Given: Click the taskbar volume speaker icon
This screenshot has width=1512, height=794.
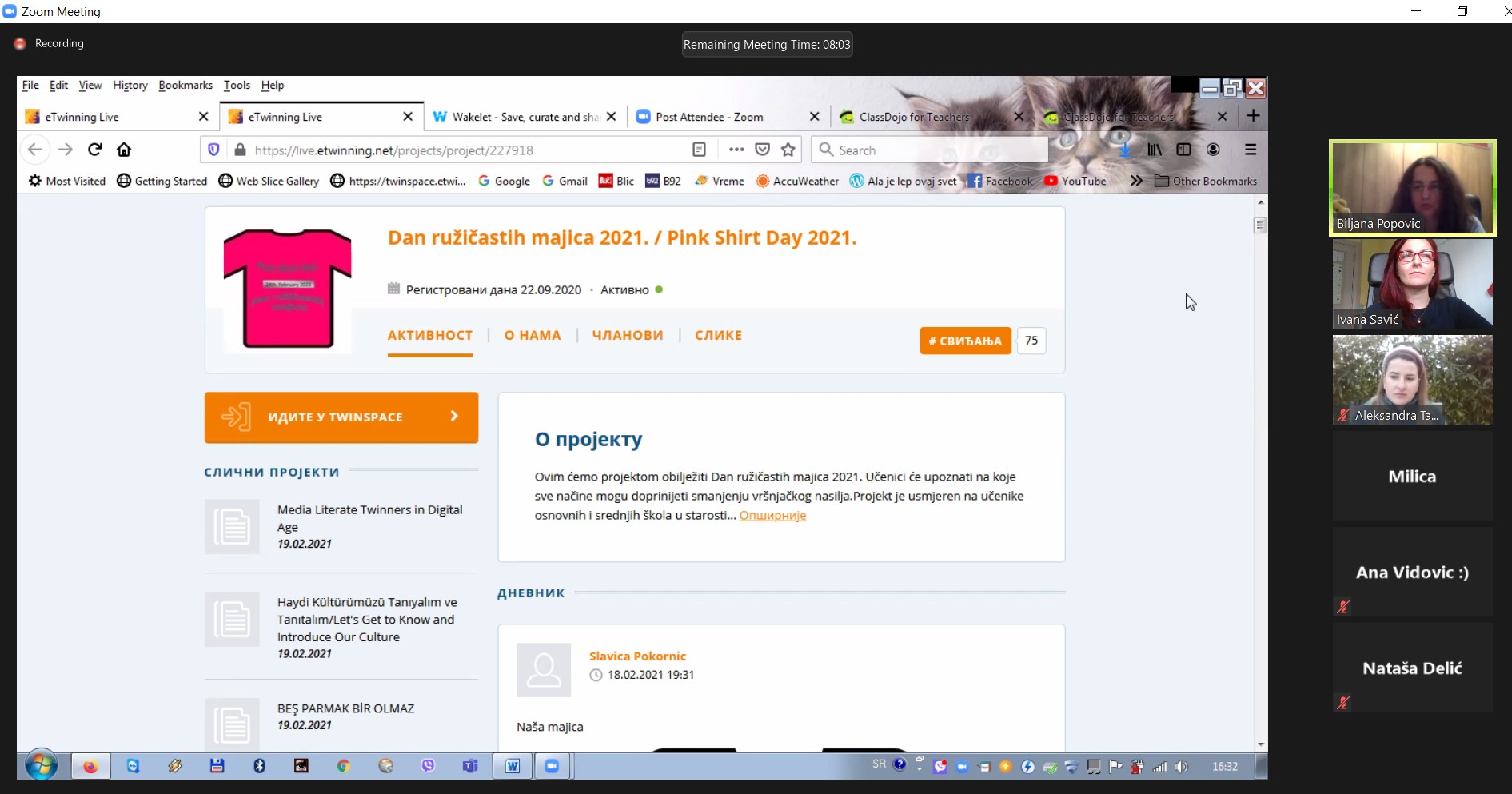Looking at the screenshot, I should (1181, 767).
